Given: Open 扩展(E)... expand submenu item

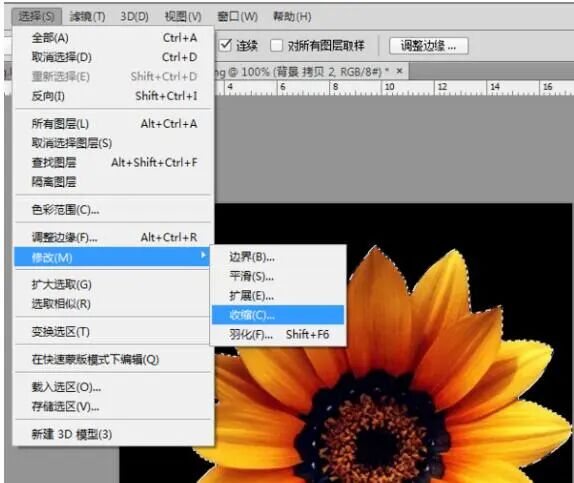Looking at the screenshot, I should tap(278, 296).
